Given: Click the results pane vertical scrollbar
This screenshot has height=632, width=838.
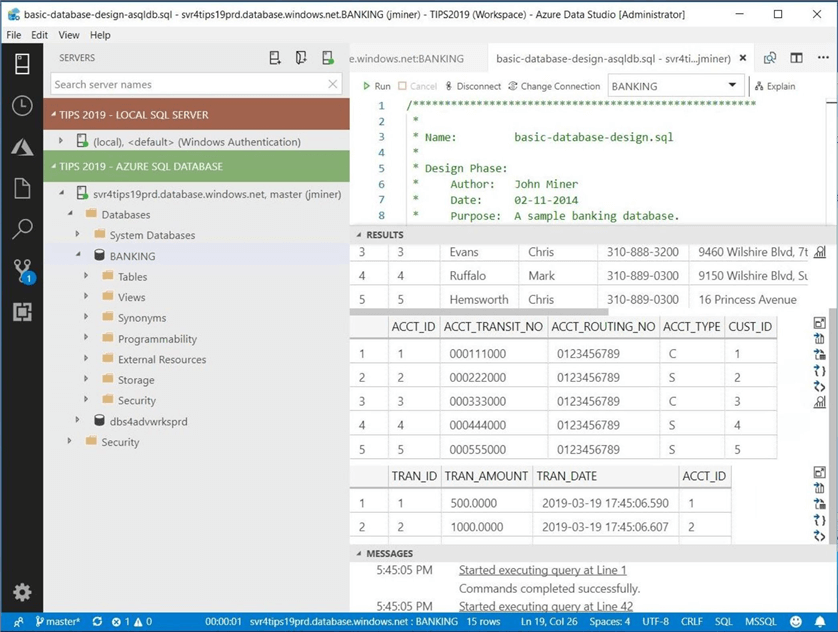Looking at the screenshot, I should [x=832, y=426].
